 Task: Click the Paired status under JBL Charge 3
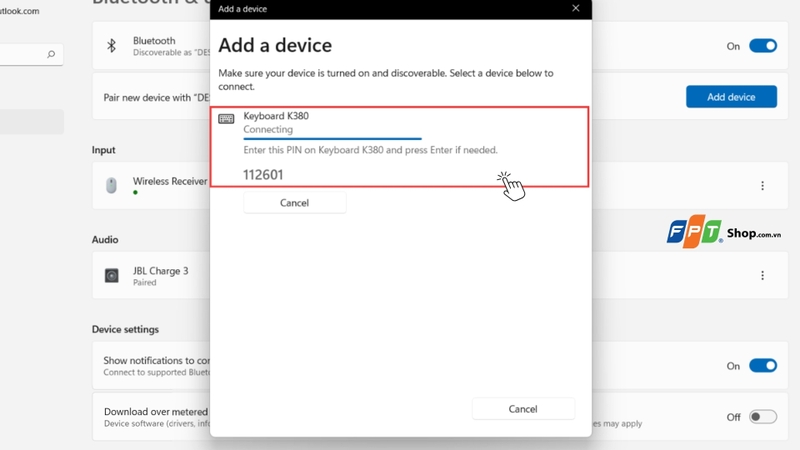144,283
